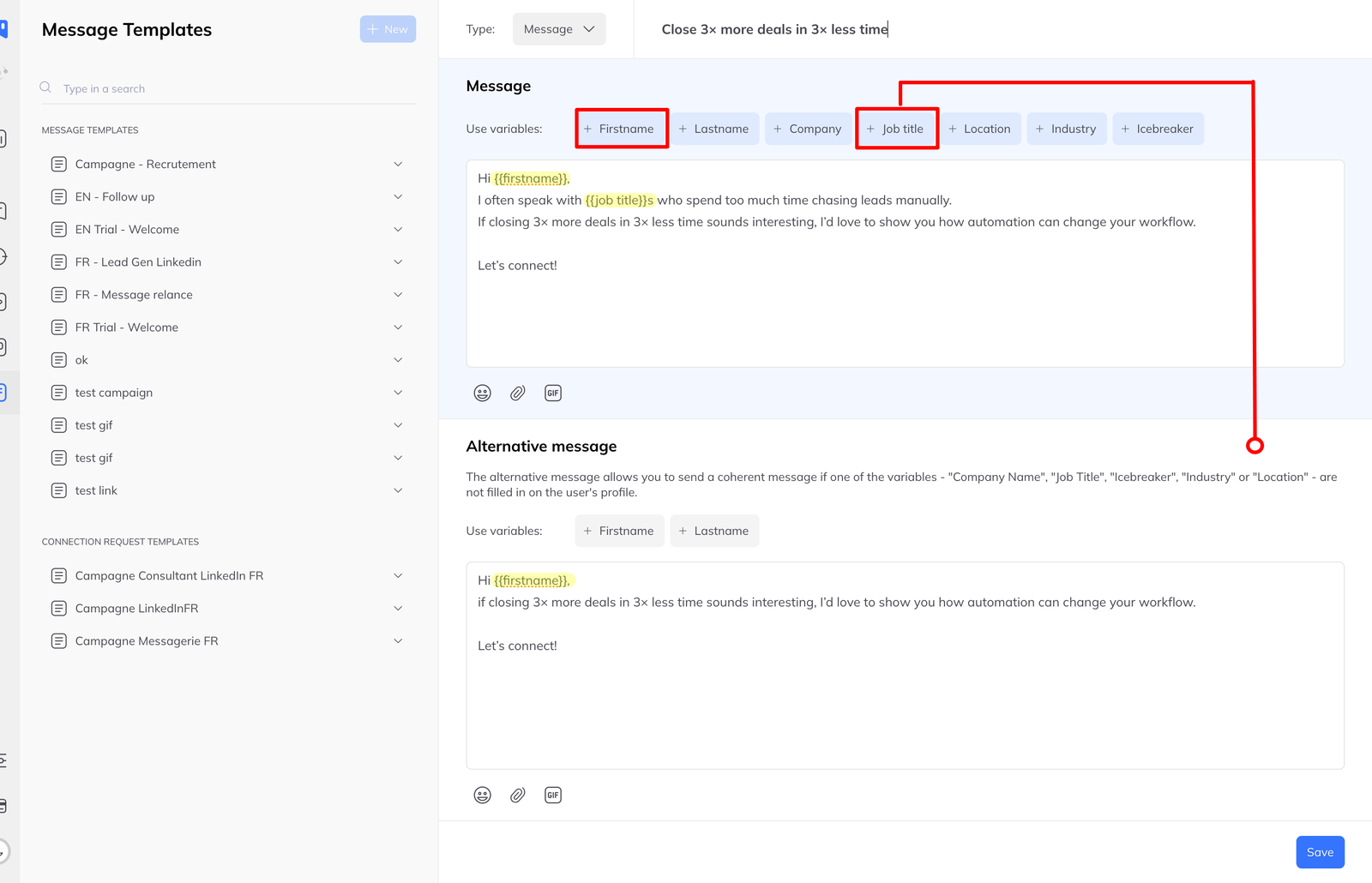The image size is (1372, 883).
Task: Insert the Industry variable
Action: [x=1067, y=129]
